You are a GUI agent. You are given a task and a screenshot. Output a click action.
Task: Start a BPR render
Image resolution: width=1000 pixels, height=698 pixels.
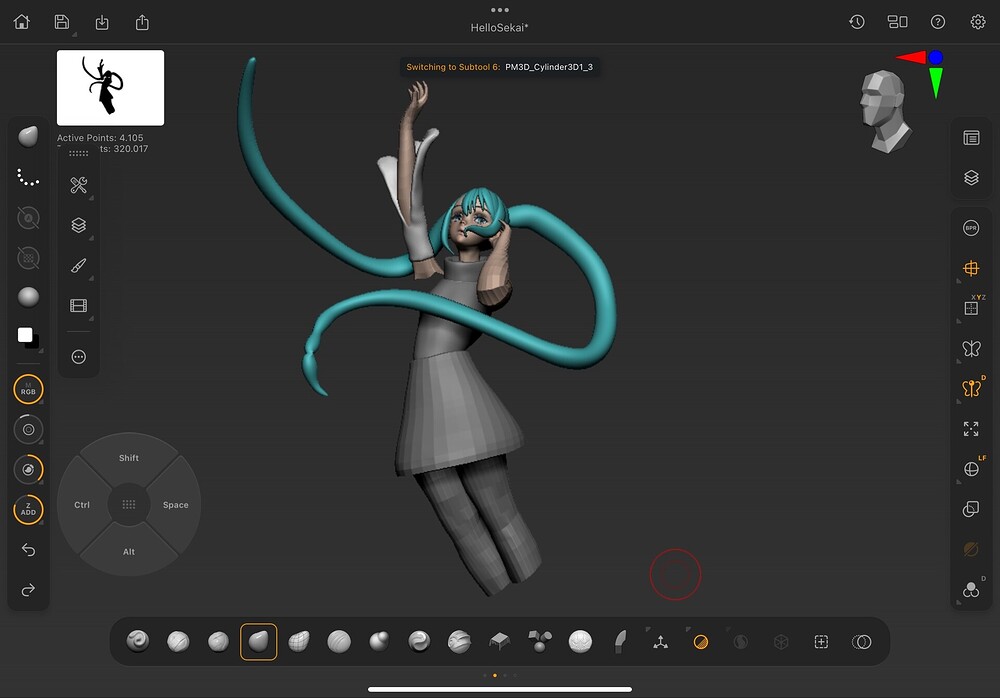971,228
